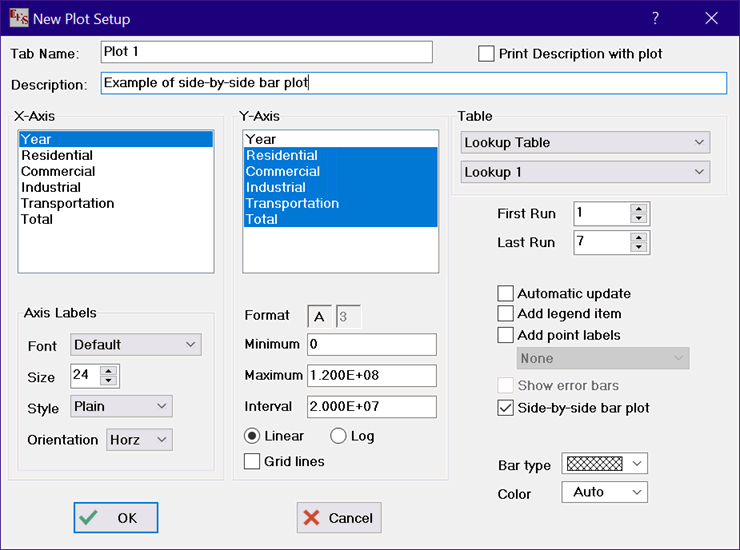740x550 pixels.
Task: Open the Bar type pattern swatch
Action: point(605,464)
